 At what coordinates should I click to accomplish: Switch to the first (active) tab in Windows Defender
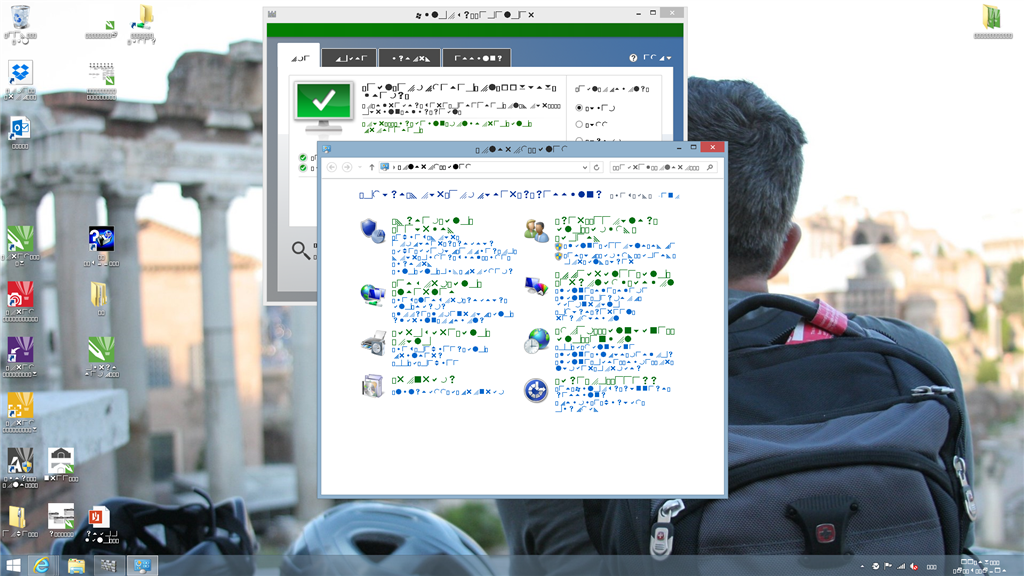coord(298,58)
